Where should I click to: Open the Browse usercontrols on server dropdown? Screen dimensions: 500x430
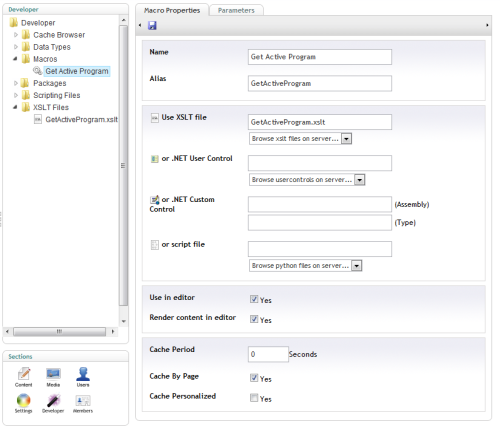307,180
